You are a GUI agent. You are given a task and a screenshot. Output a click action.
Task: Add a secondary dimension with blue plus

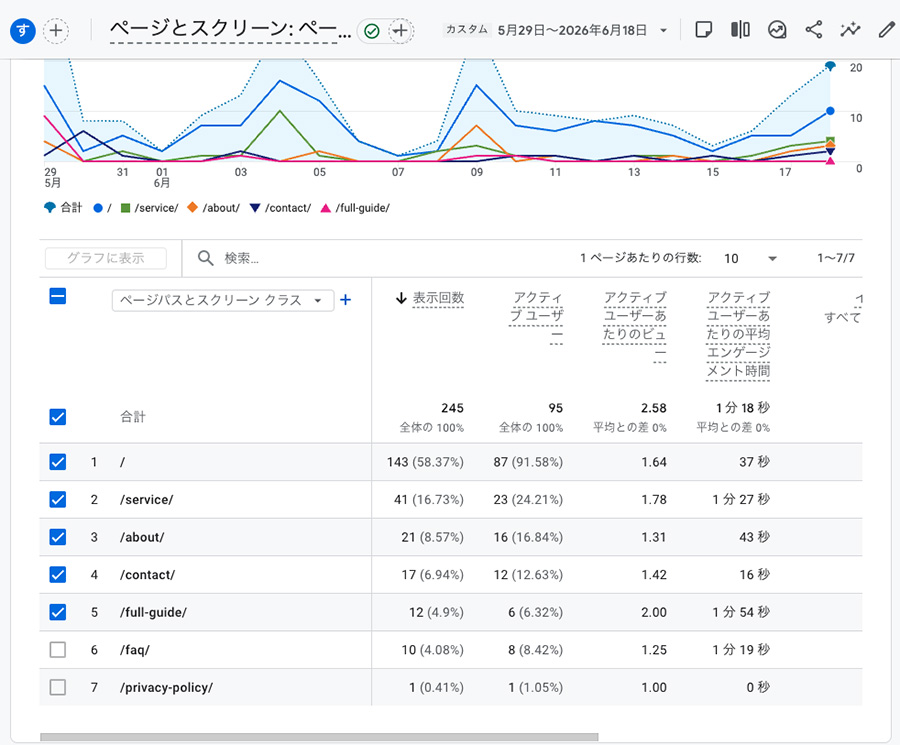pyautogui.click(x=346, y=300)
